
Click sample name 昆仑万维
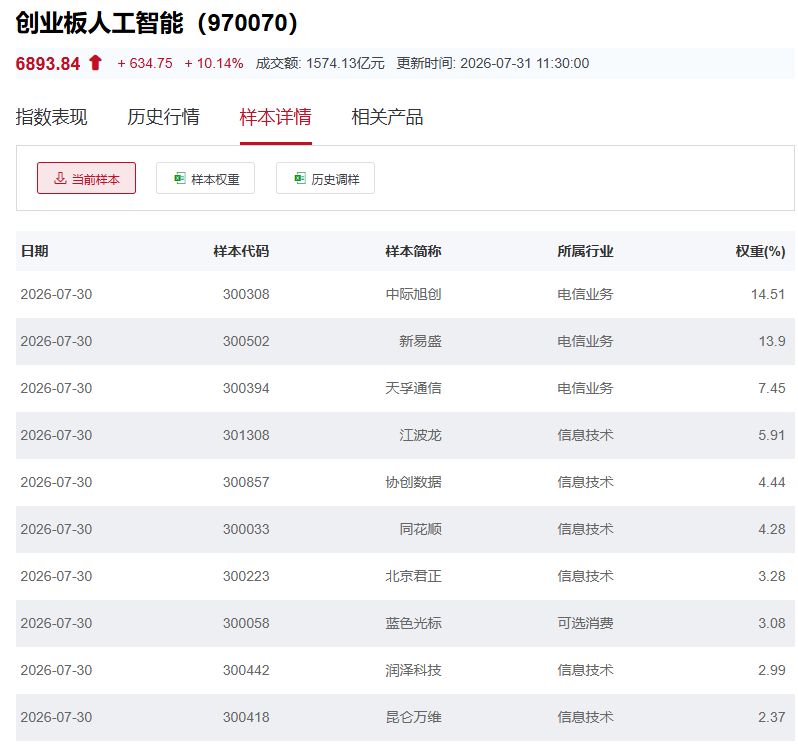pos(413,717)
